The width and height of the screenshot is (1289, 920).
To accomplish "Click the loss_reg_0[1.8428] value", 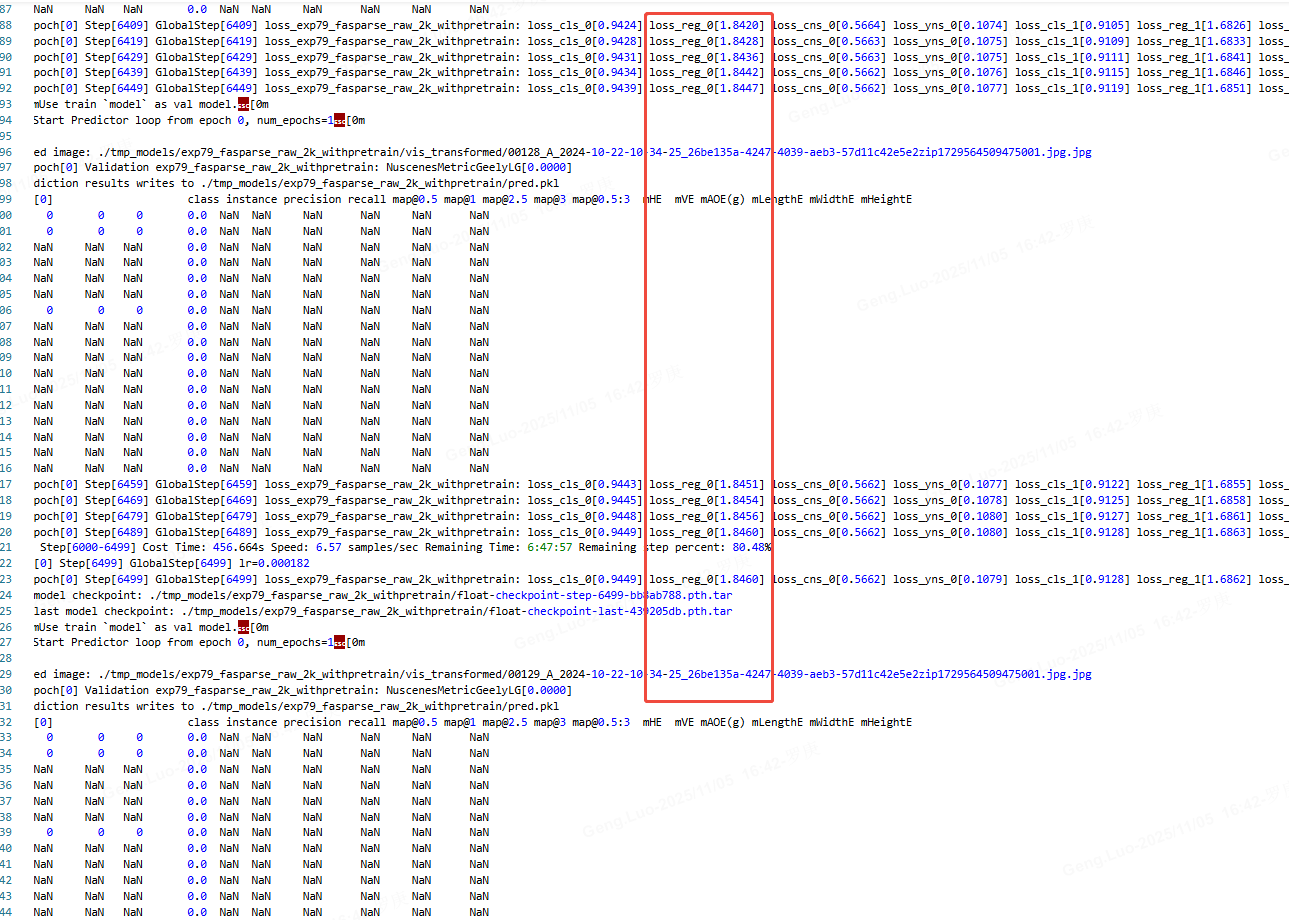I will click(x=707, y=41).
